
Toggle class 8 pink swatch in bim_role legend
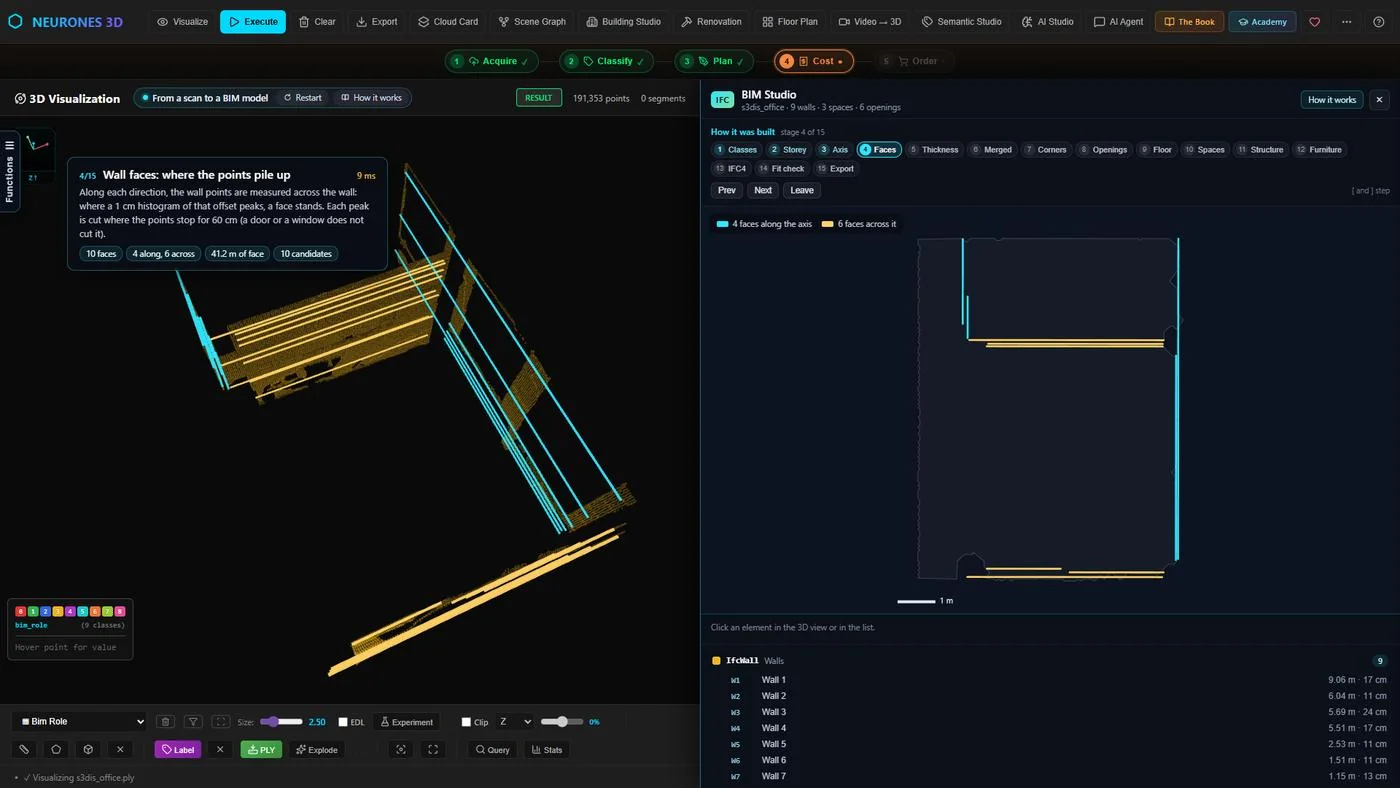coord(120,611)
